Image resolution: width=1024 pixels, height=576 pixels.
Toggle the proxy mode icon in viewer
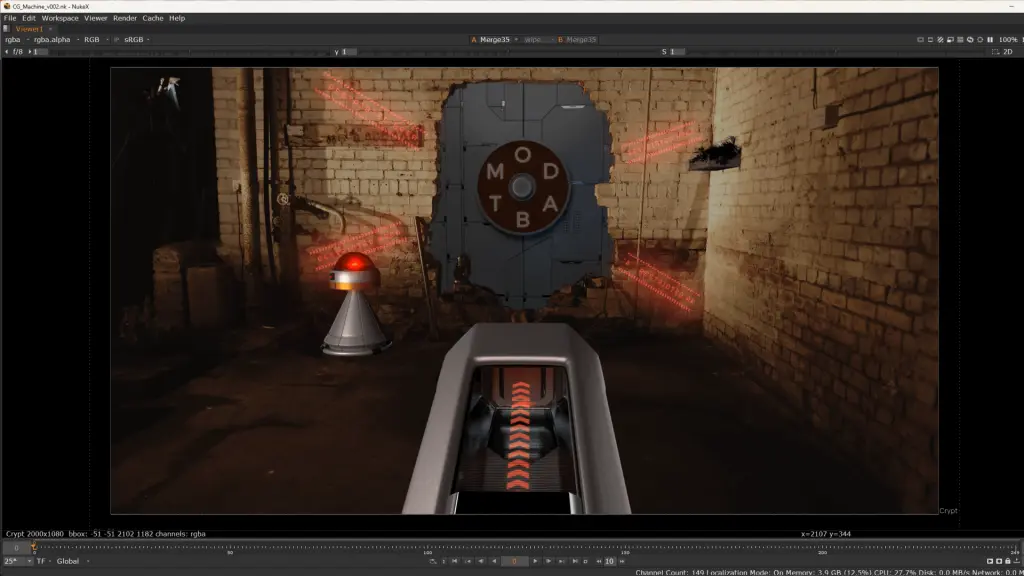click(x=950, y=40)
